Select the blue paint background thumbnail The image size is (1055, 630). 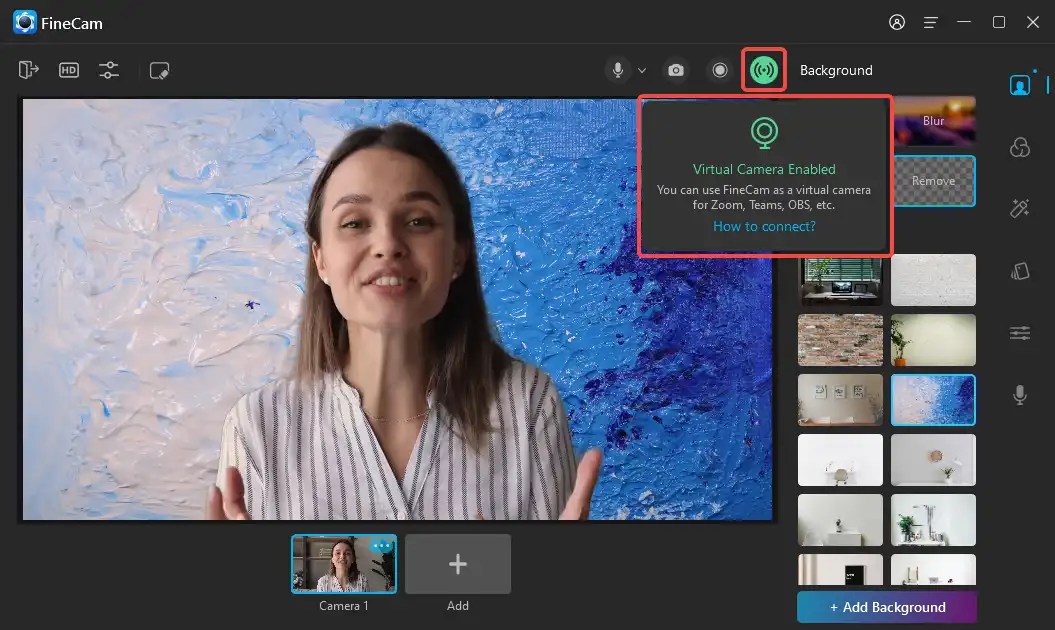point(933,400)
